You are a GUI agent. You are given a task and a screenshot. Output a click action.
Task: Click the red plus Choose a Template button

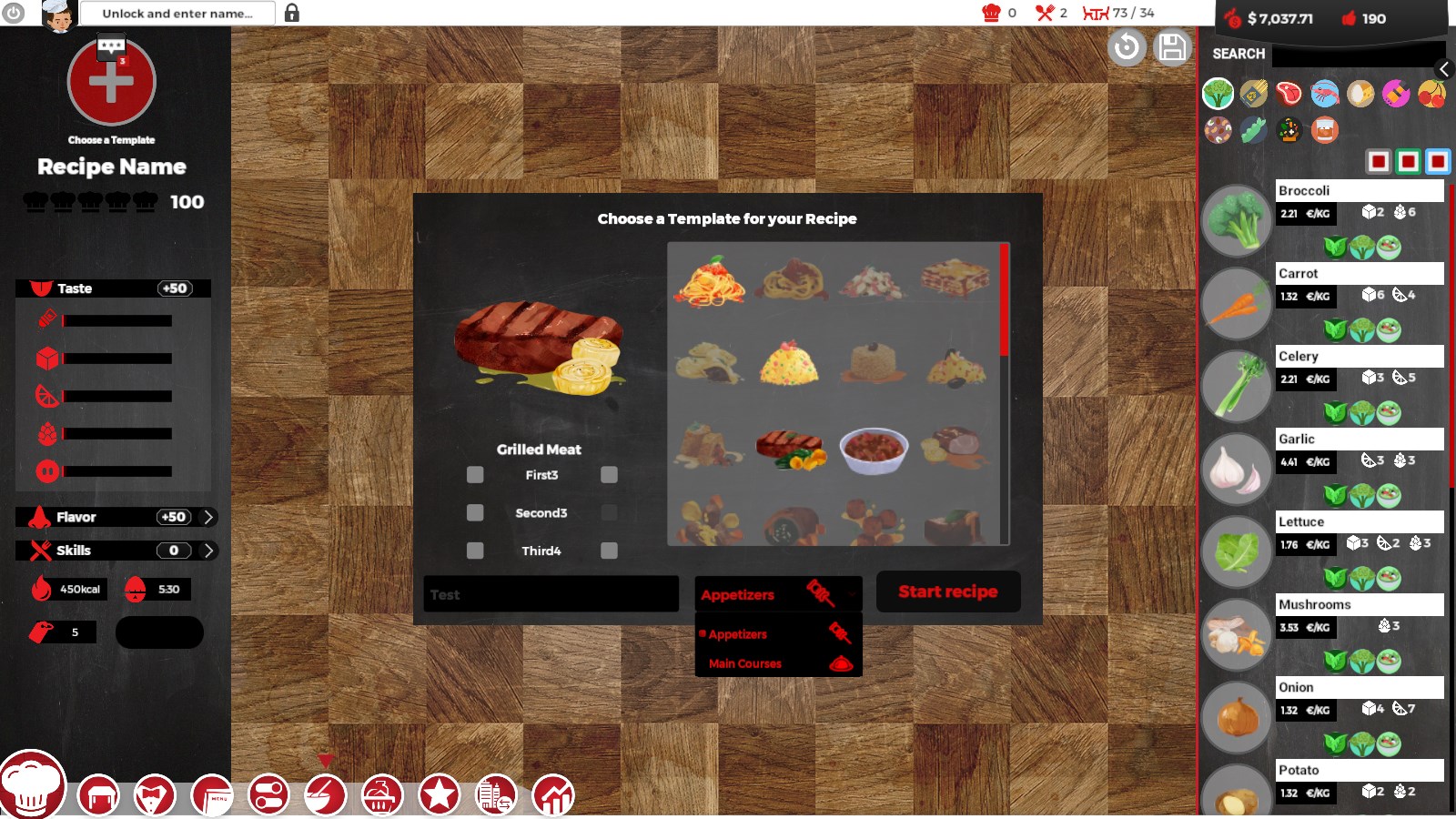coord(112,84)
